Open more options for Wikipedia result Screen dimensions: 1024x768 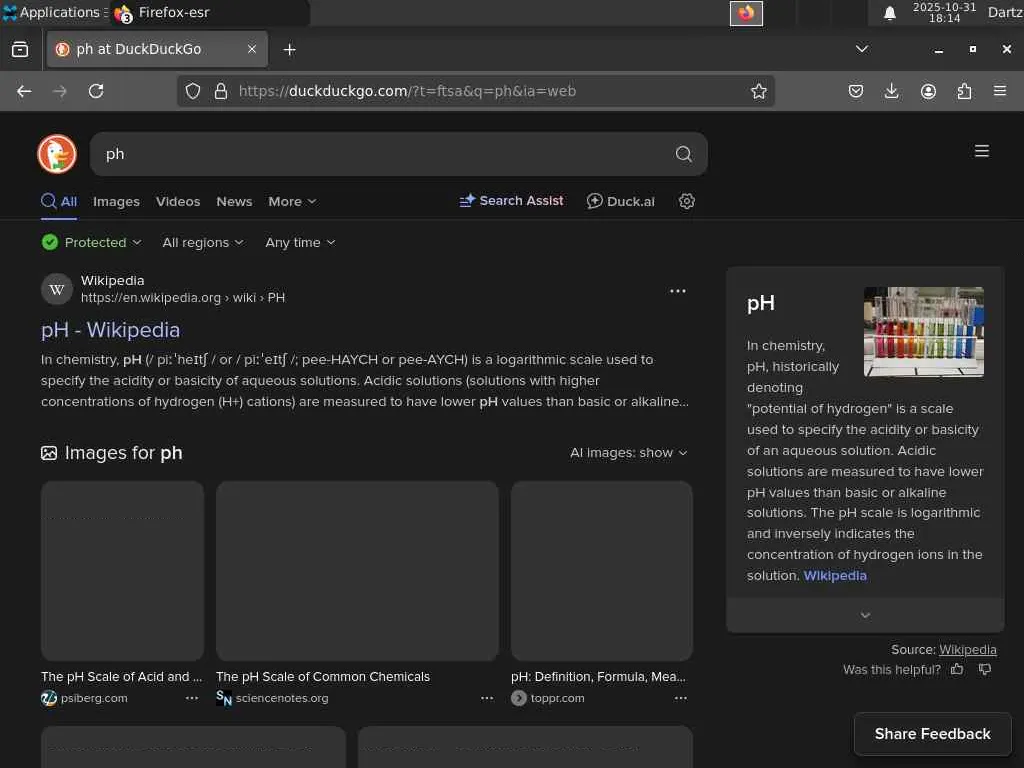pos(678,291)
